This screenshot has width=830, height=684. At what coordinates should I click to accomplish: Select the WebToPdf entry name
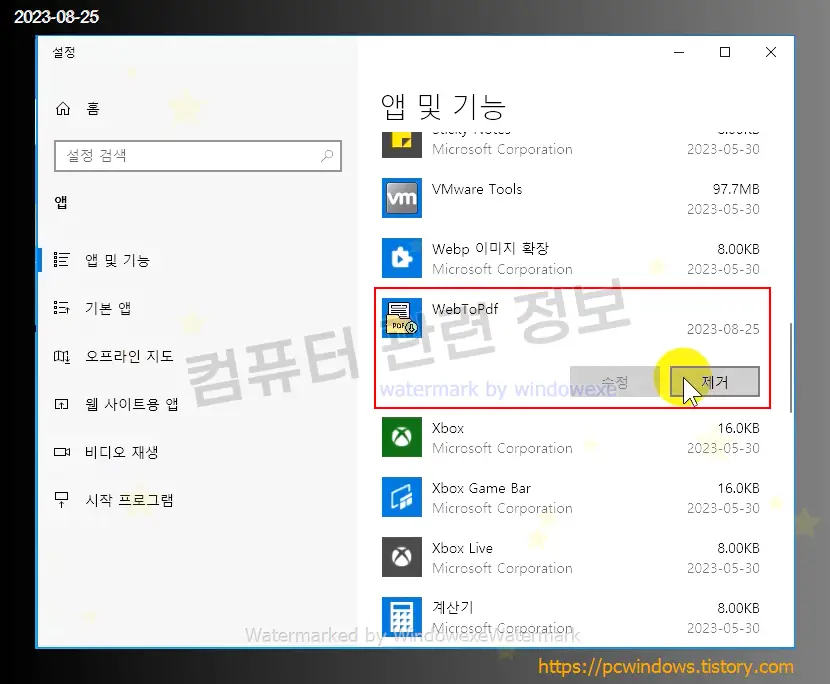click(x=465, y=309)
